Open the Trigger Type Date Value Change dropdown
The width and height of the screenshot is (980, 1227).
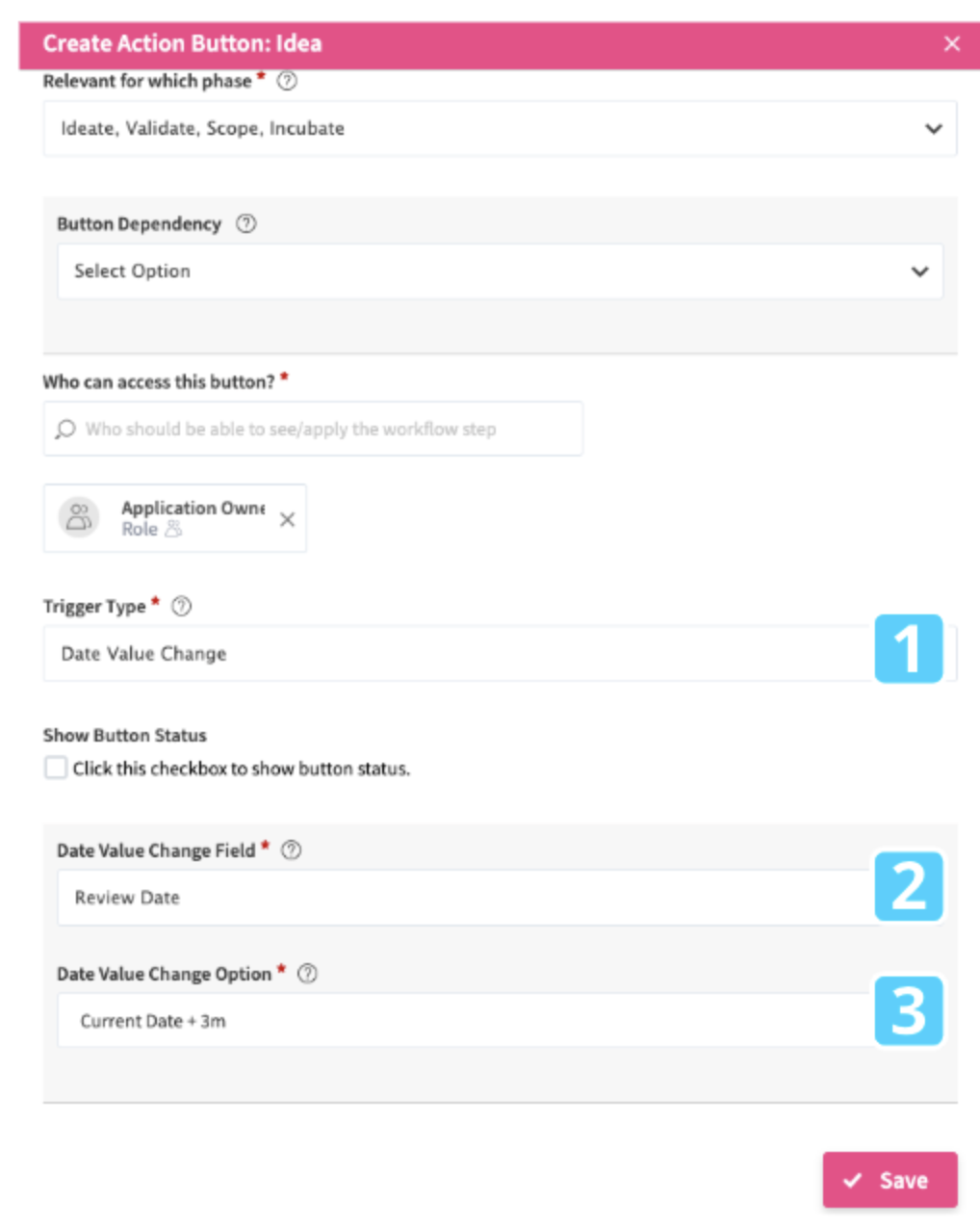(457, 654)
